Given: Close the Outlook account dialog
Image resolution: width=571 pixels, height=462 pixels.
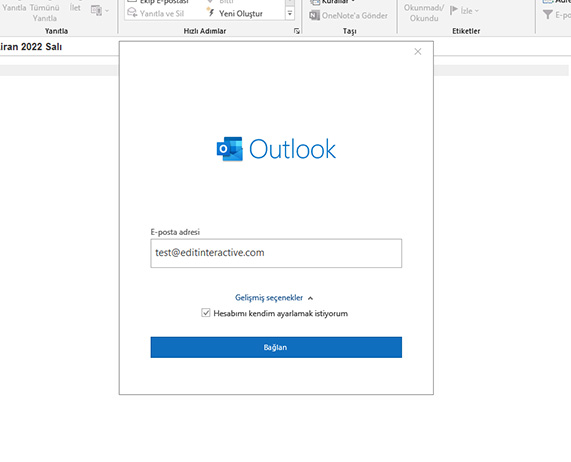Looking at the screenshot, I should (418, 52).
